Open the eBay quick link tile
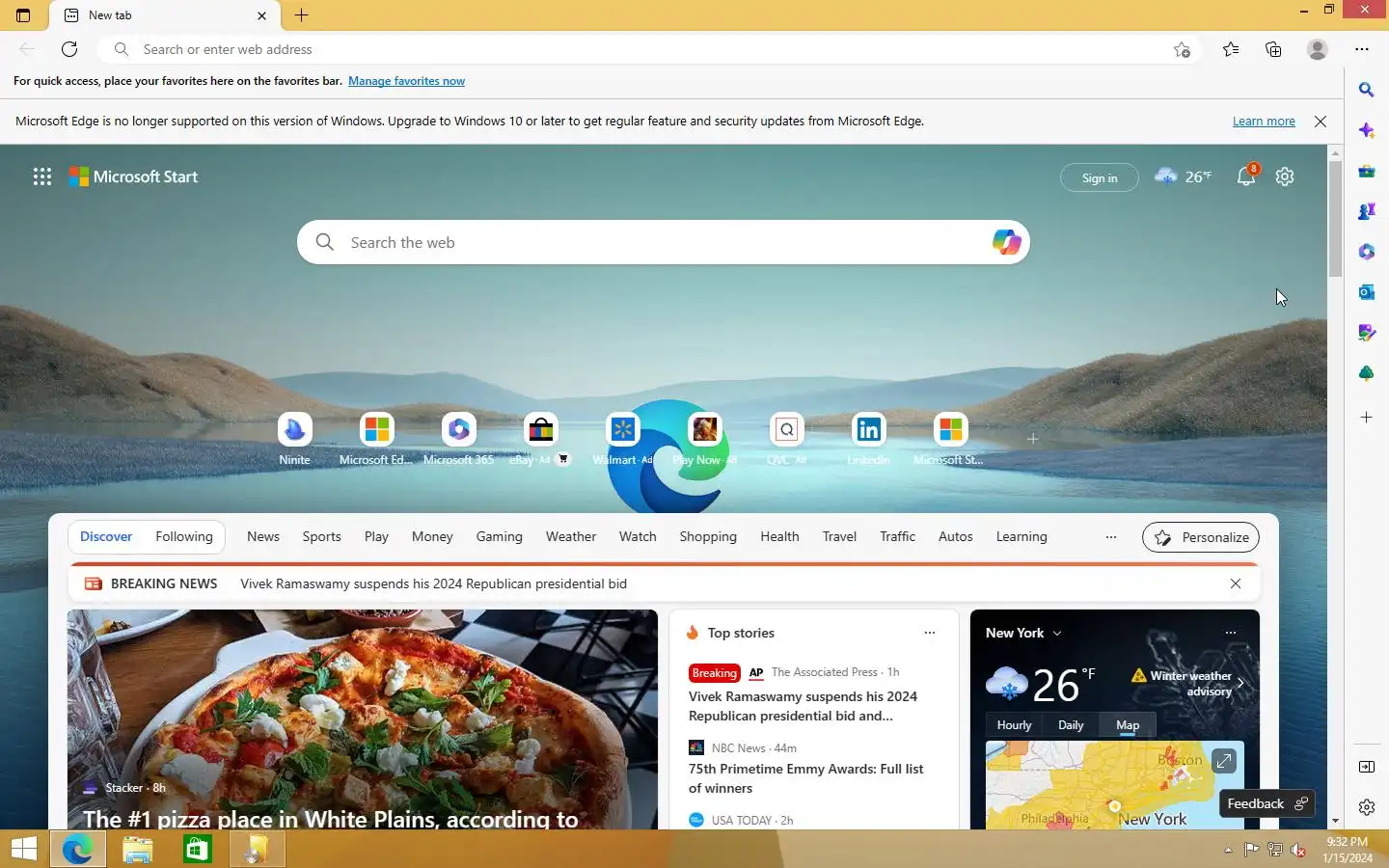The width and height of the screenshot is (1389, 868). tap(540, 439)
